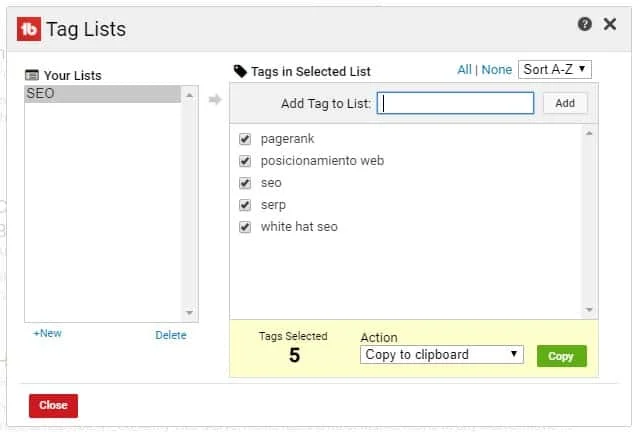Image resolution: width=639 pixels, height=432 pixels.
Task: Focus the Add Tag to List field
Action: tap(455, 103)
